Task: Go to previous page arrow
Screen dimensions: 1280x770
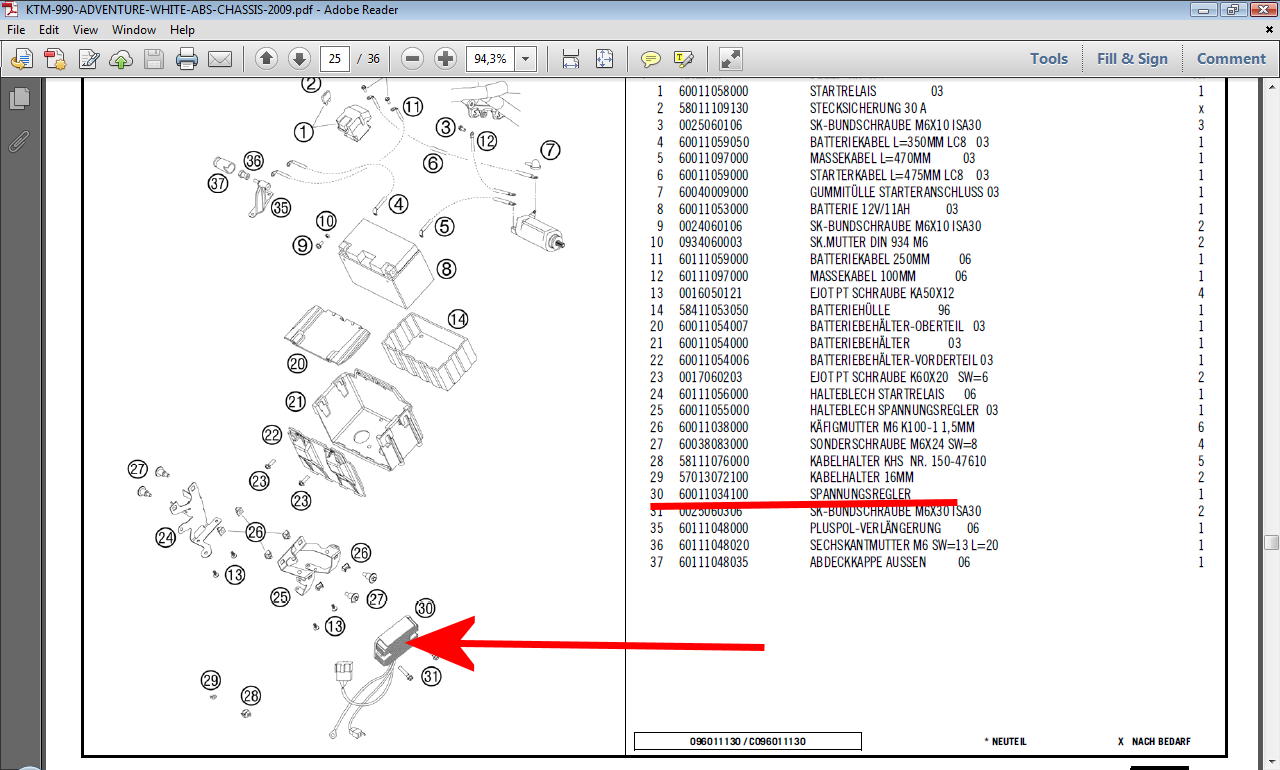Action: (x=266, y=59)
